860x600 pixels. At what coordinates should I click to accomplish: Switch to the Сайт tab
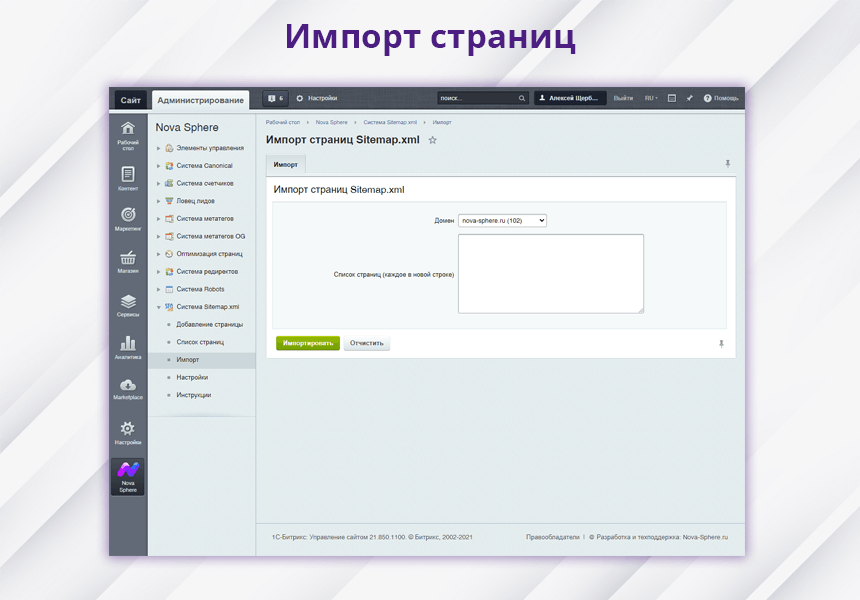130,99
